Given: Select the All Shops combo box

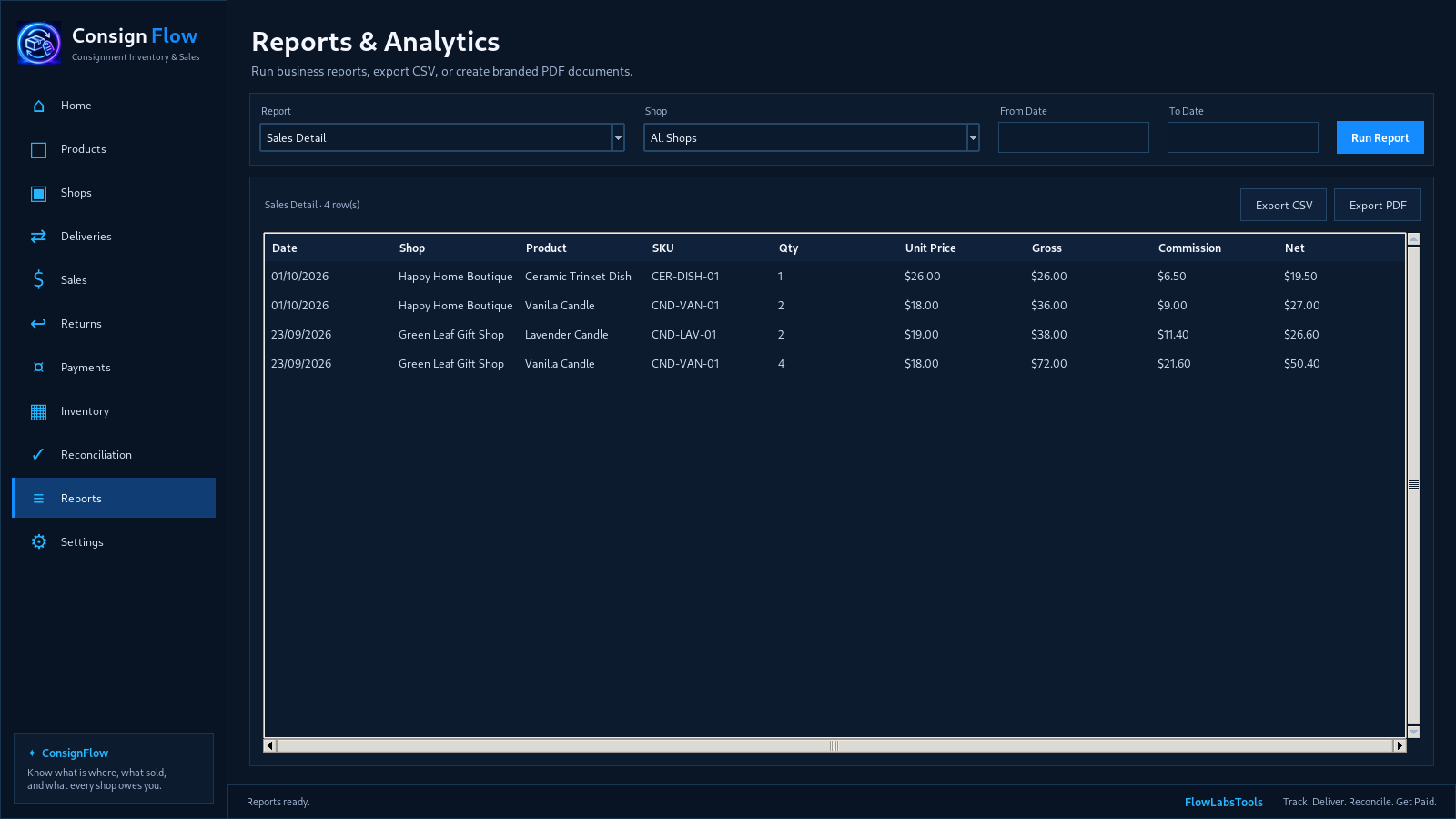Looking at the screenshot, I should click(812, 137).
